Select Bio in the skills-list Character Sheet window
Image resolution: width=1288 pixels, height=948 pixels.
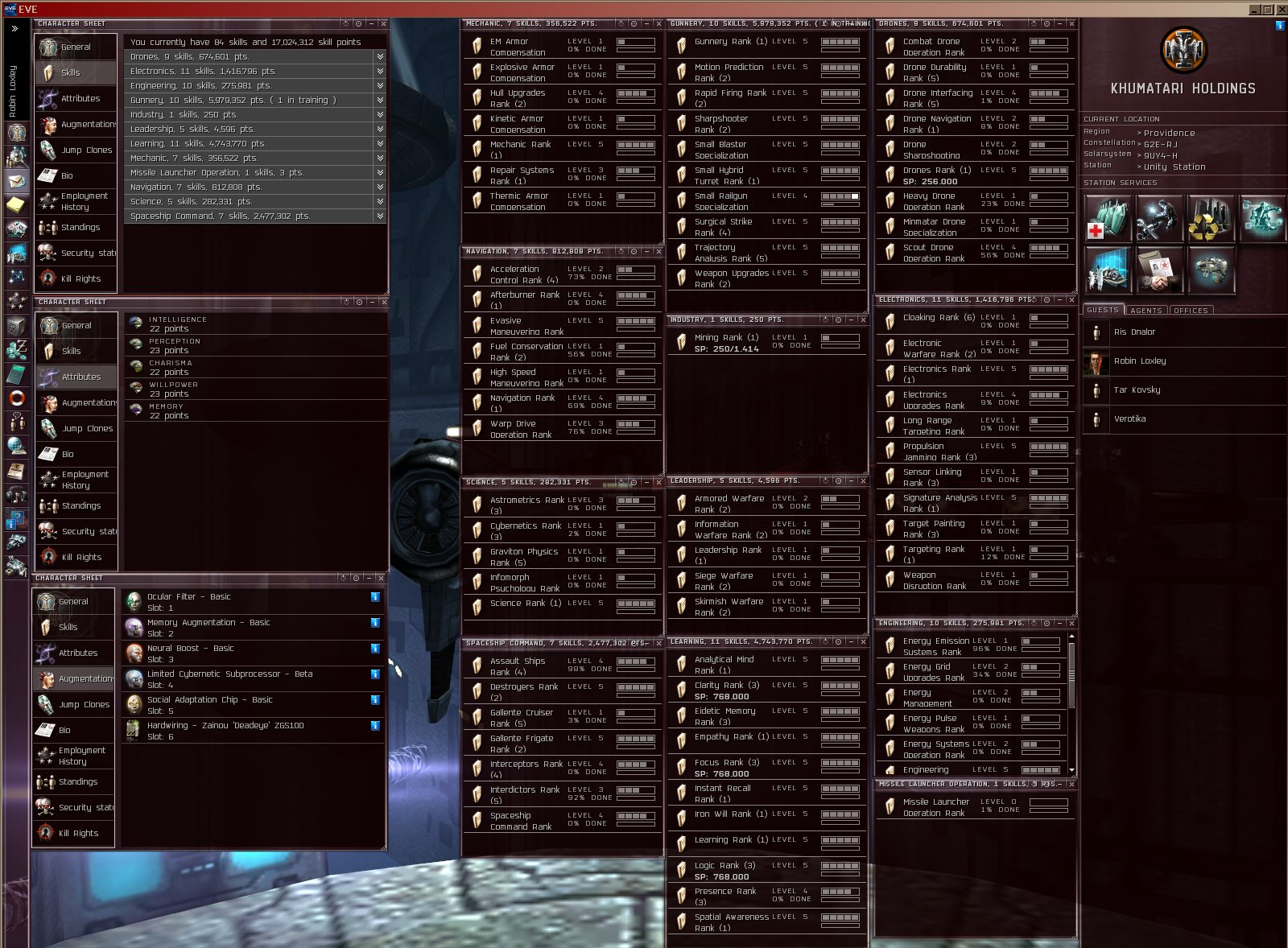click(x=76, y=175)
